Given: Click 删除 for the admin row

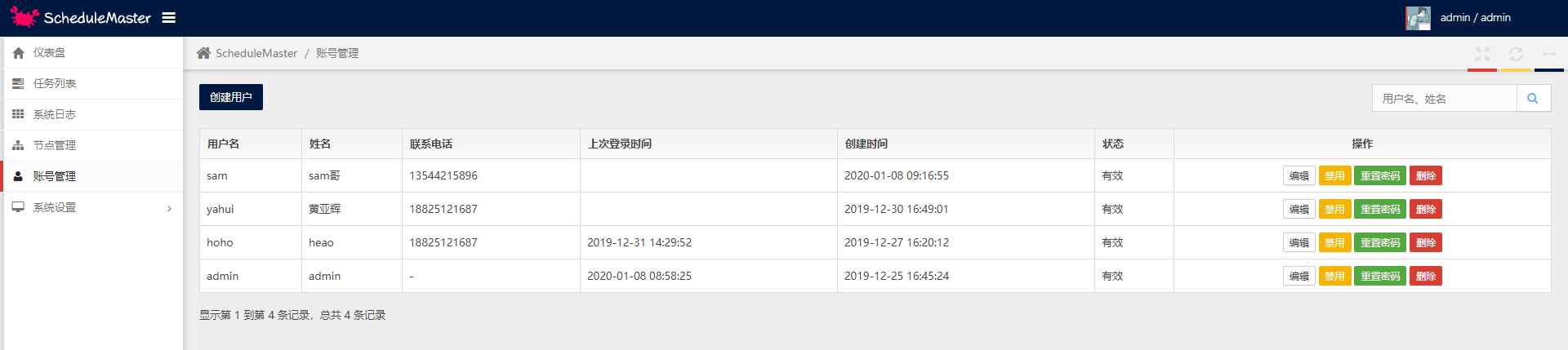Looking at the screenshot, I should 1426,277.
